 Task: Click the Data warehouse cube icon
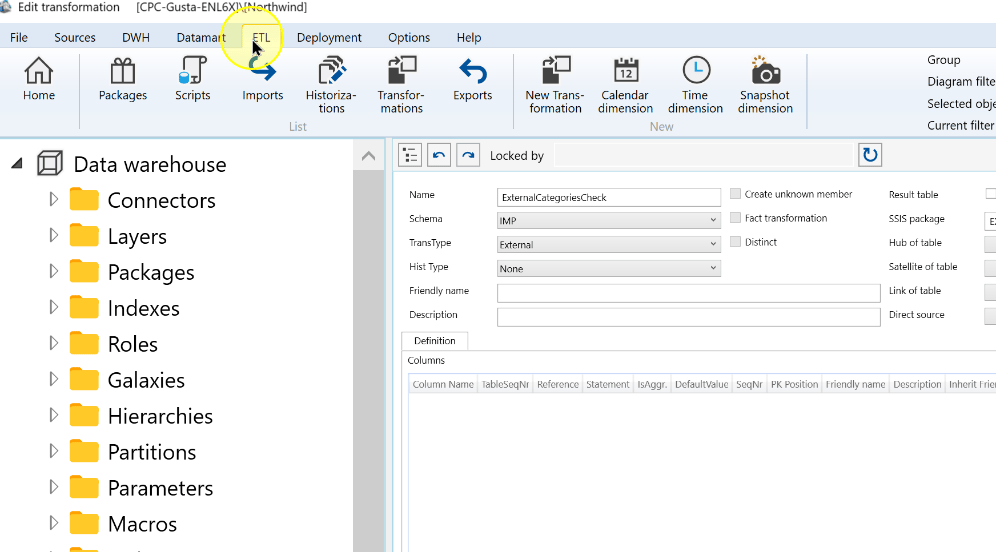pos(50,164)
